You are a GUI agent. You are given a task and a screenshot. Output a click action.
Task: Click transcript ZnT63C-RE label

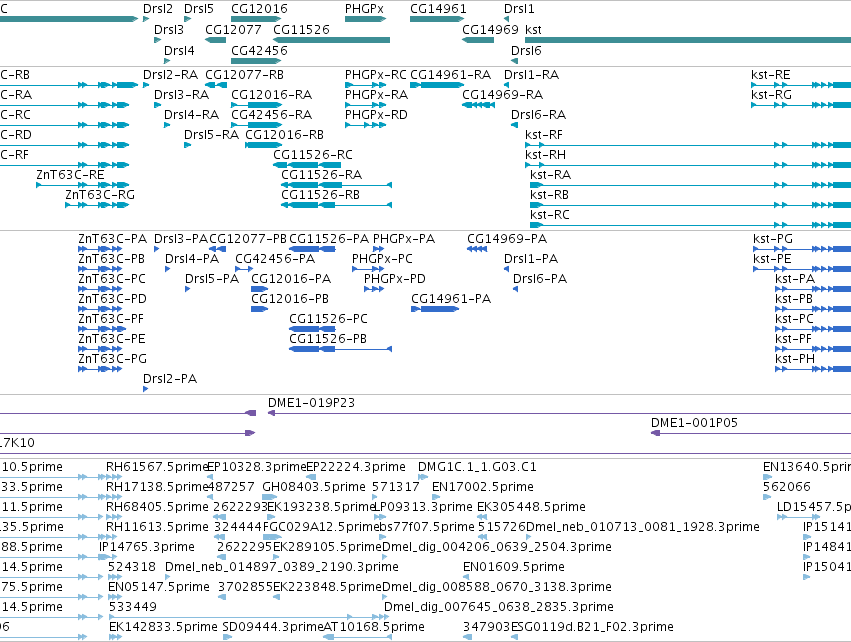pos(70,175)
